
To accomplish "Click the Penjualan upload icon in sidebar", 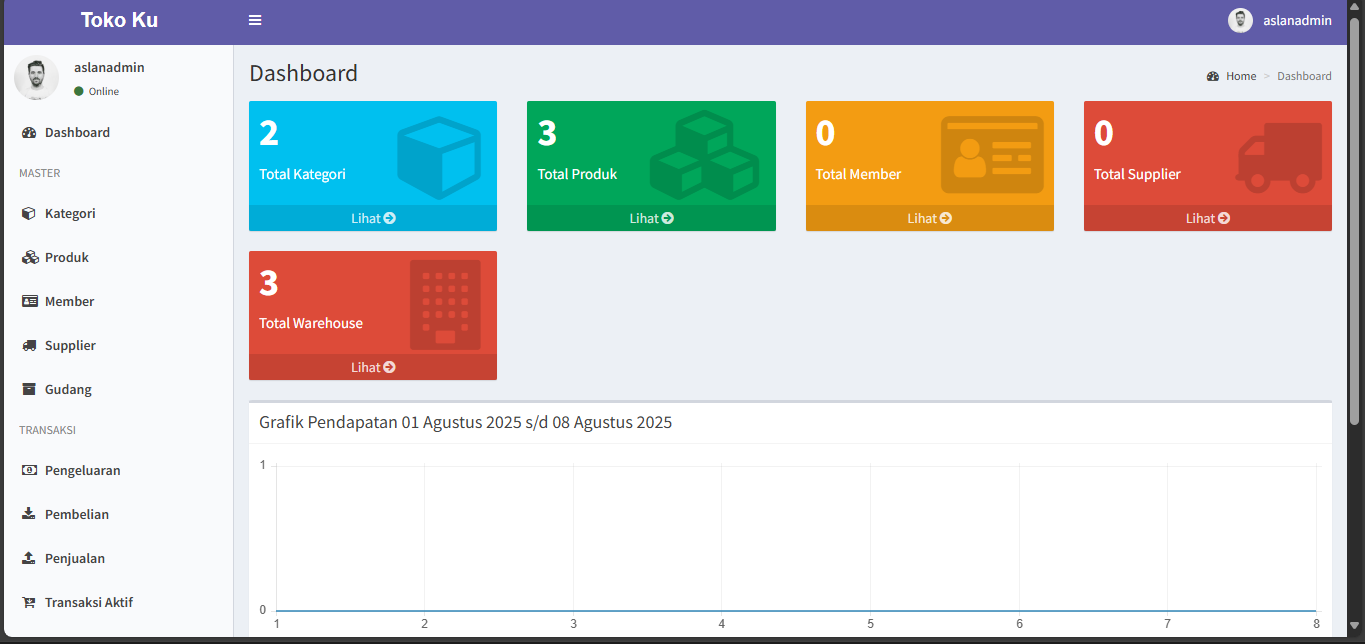I will (x=29, y=559).
